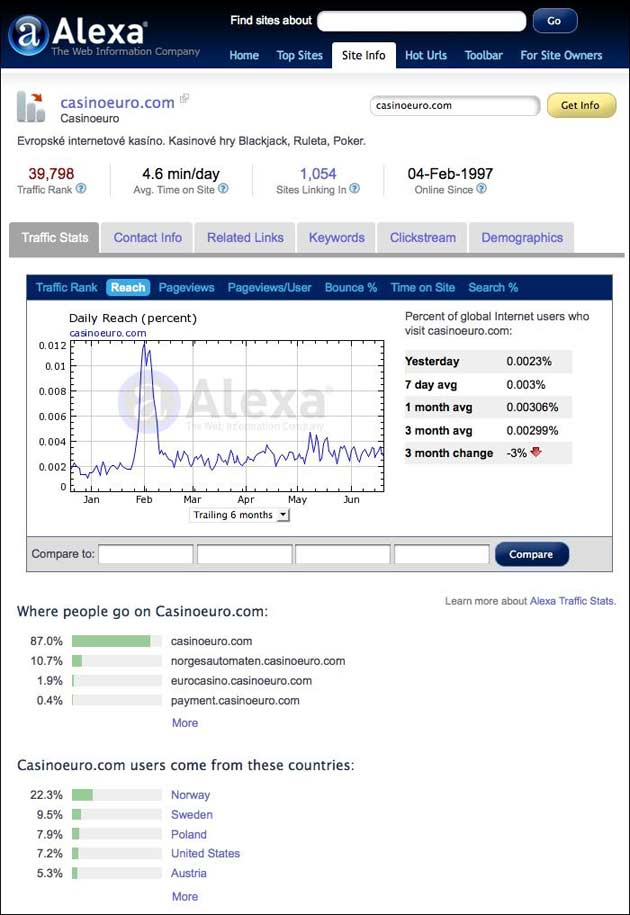This screenshot has height=915, width=630.
Task: Click the red down arrow by -3%
Action: pos(536,452)
